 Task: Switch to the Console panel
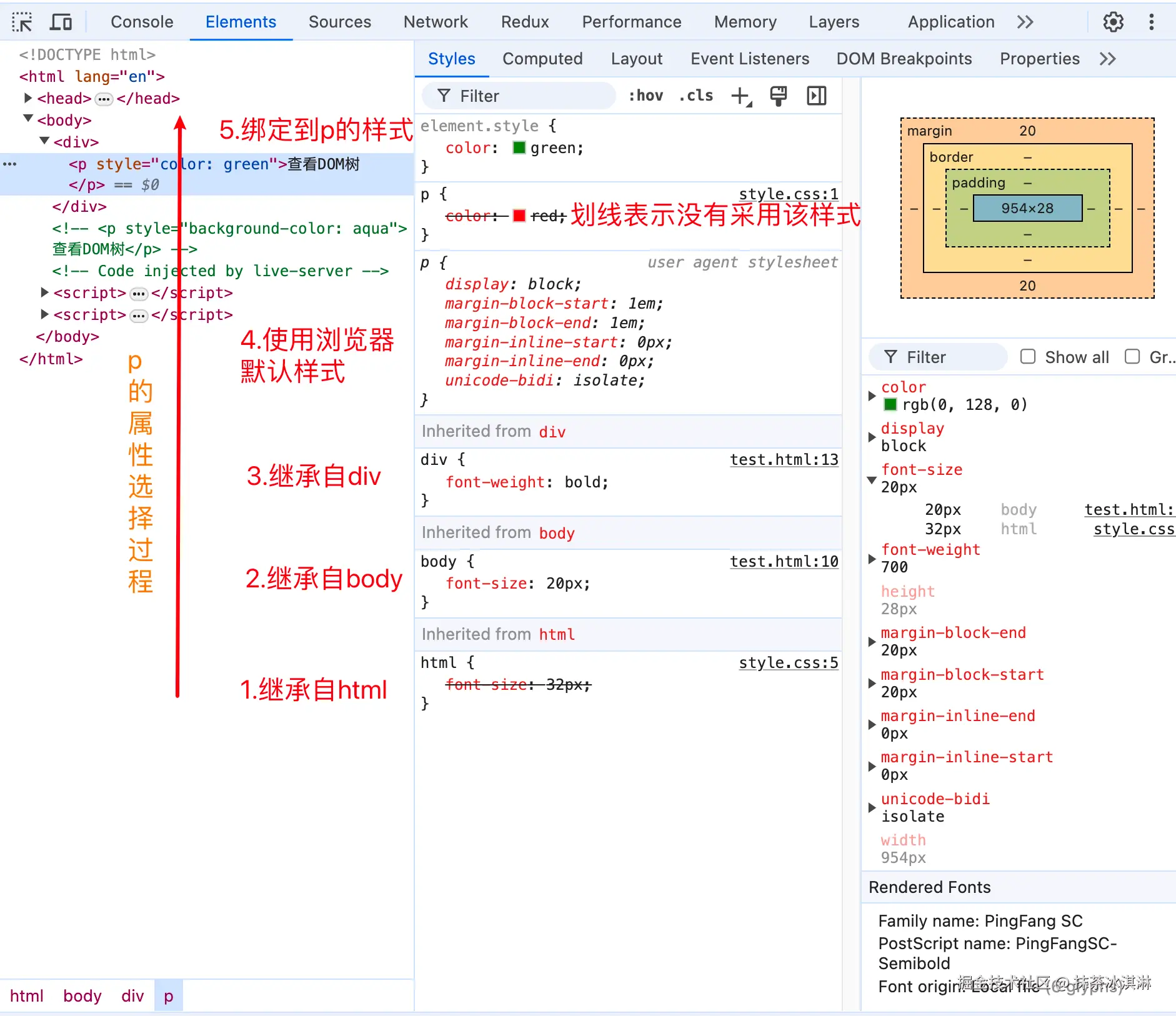pos(142,22)
